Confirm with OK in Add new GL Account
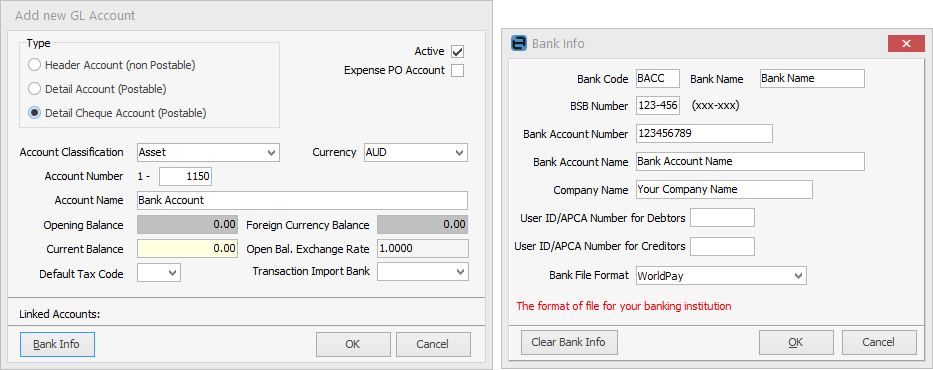 coord(353,344)
